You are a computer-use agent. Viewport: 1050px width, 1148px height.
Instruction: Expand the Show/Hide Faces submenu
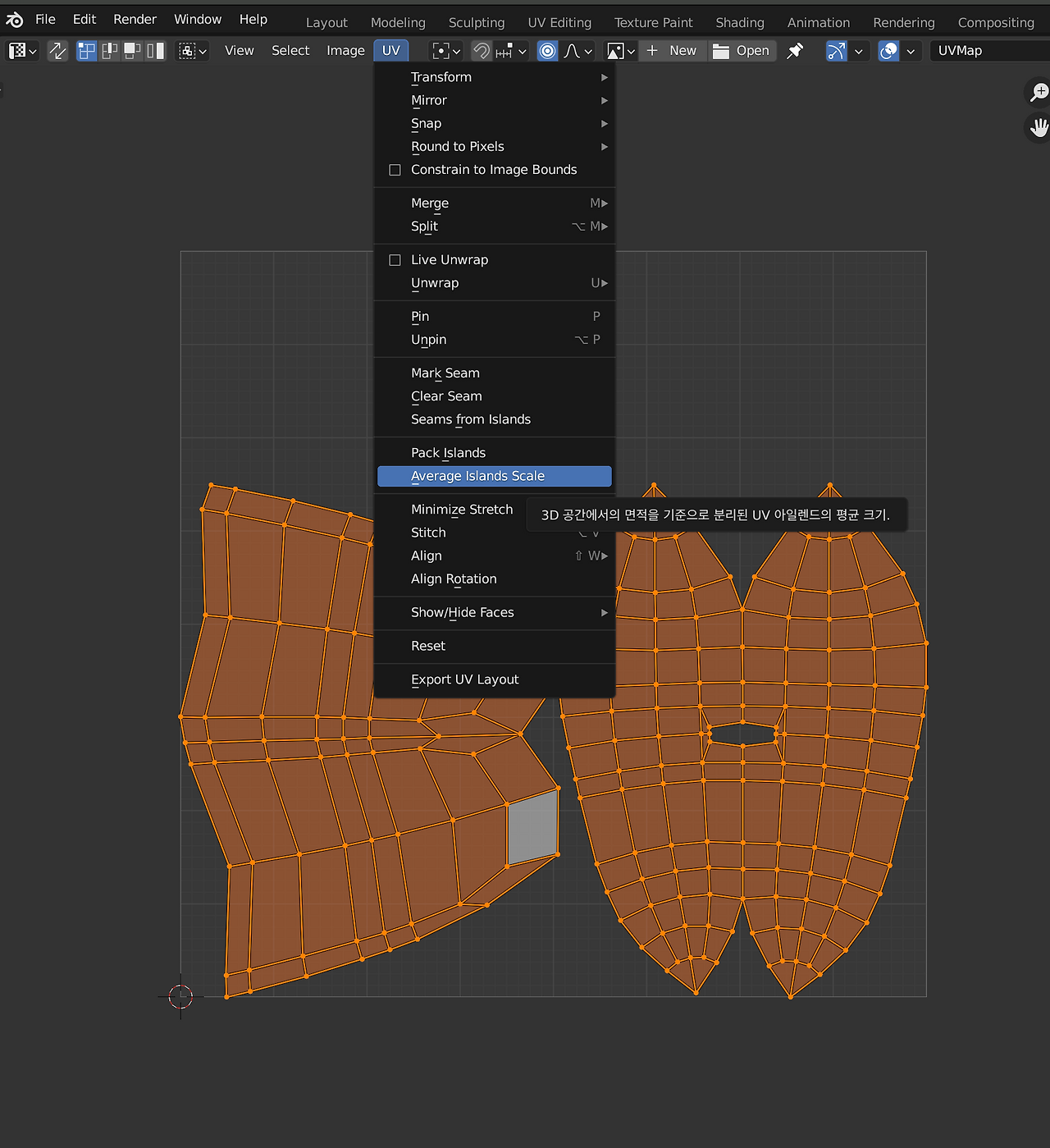pyautogui.click(x=495, y=612)
